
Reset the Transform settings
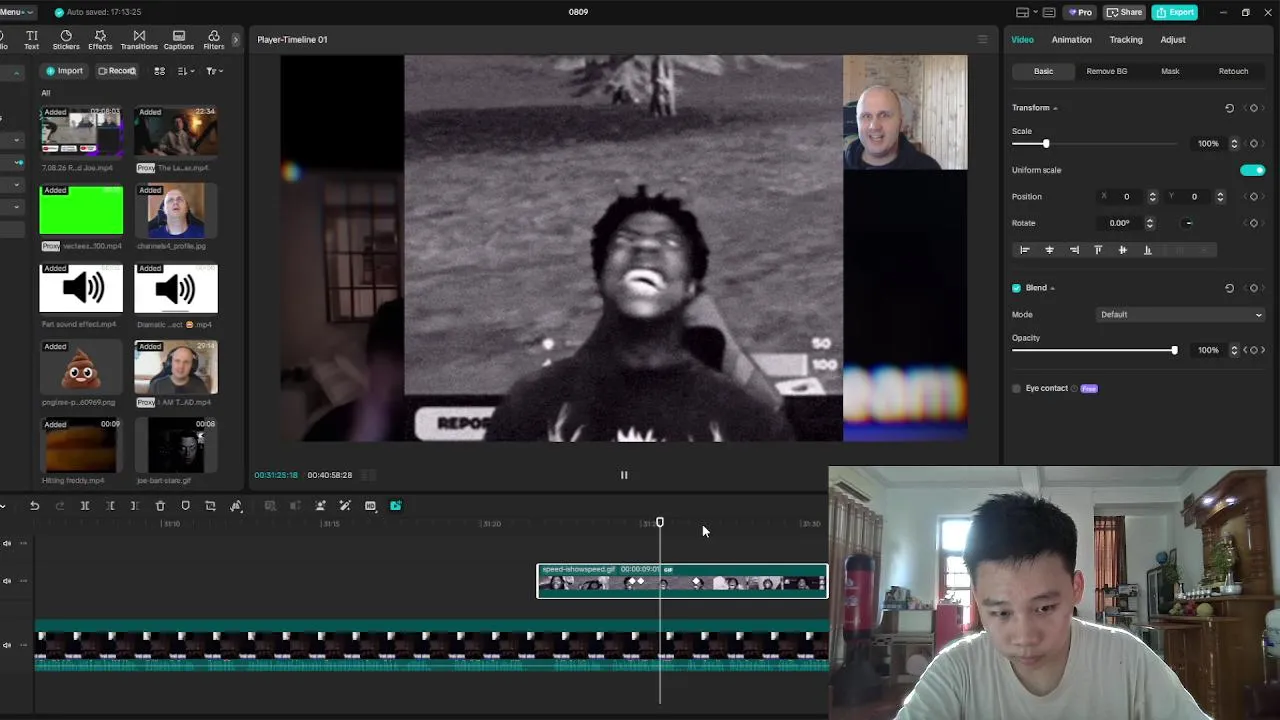tap(1229, 108)
